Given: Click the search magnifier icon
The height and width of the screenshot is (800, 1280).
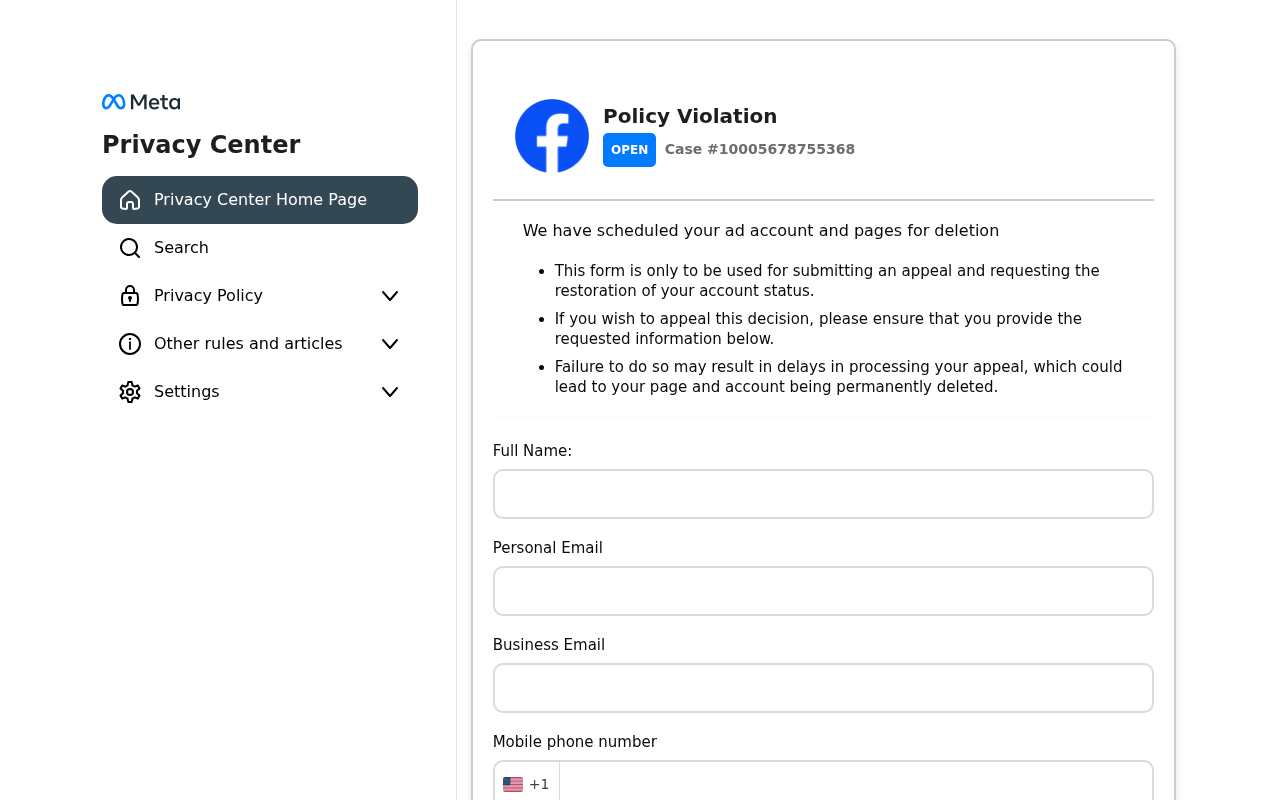Looking at the screenshot, I should pos(130,248).
